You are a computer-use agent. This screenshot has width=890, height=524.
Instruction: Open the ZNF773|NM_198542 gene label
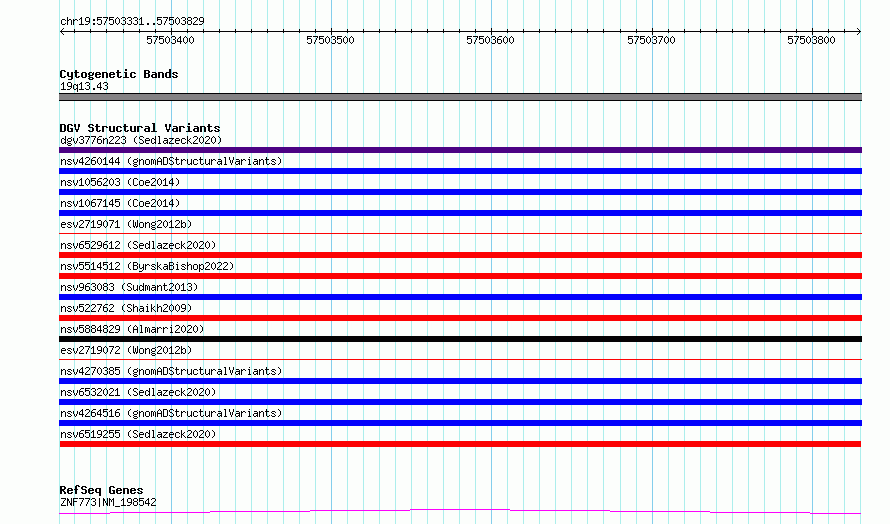coord(108,502)
